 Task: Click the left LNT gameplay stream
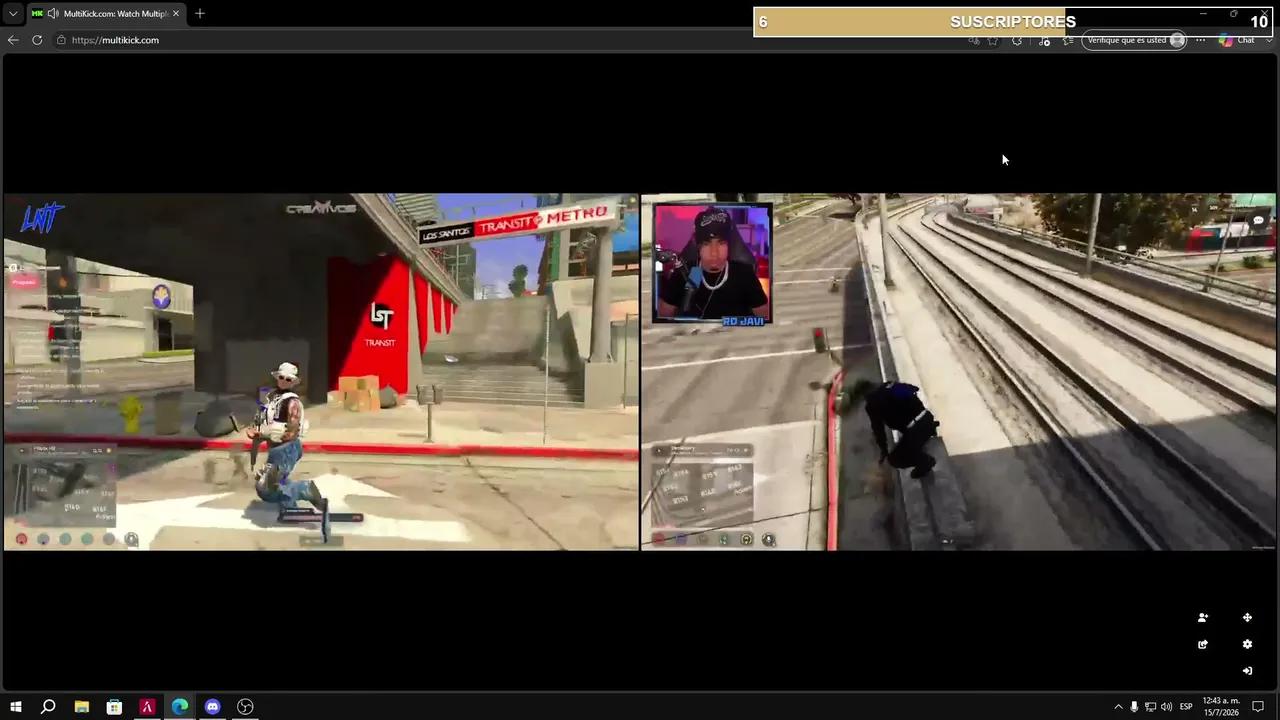pyautogui.click(x=321, y=372)
